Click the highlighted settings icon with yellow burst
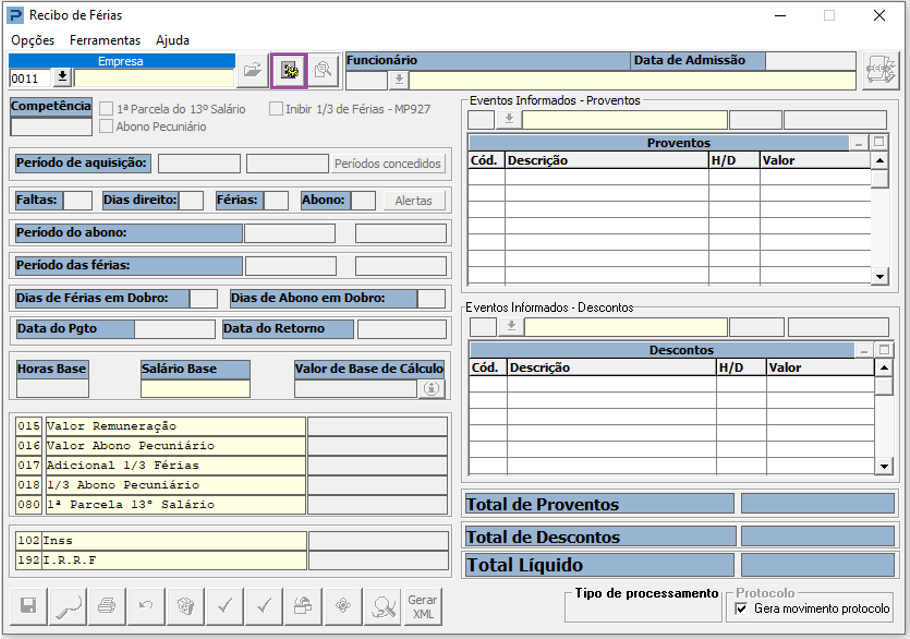 tap(289, 71)
